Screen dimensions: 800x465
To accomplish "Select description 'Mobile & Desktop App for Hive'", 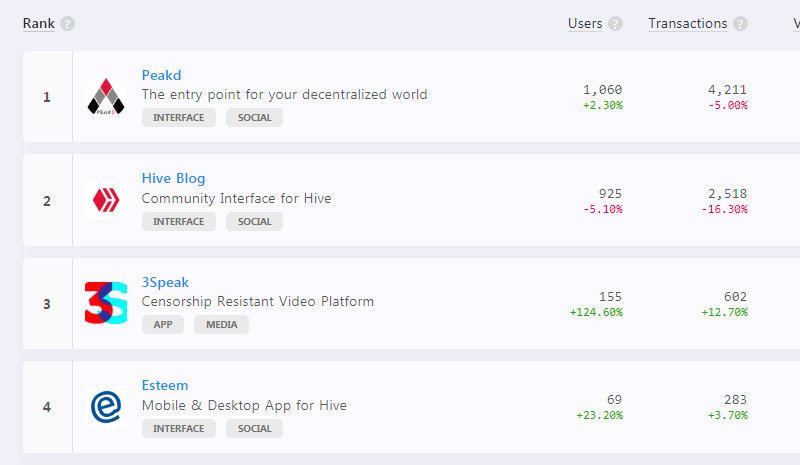I will 244,405.
